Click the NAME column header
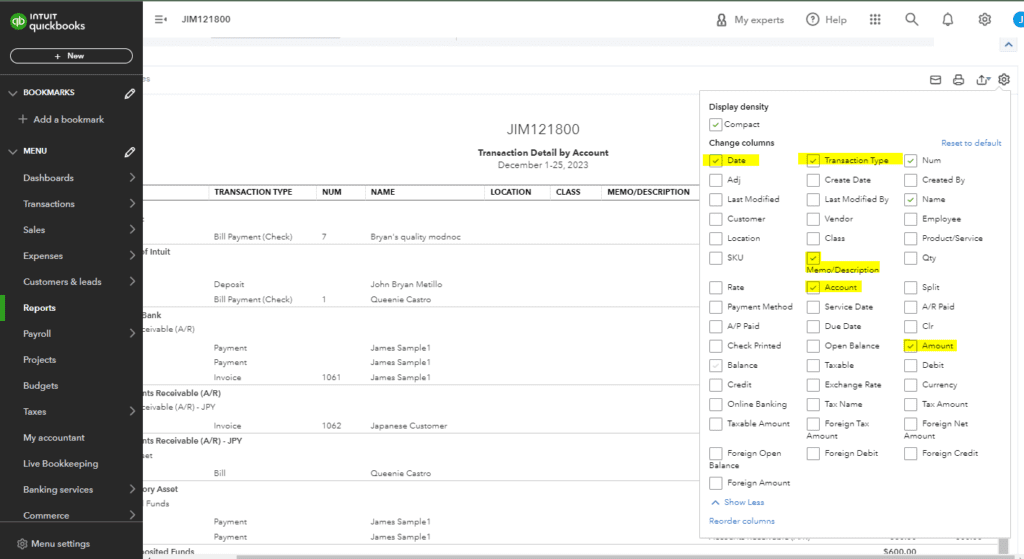Viewport: 1024px width, 559px height. tap(383, 192)
